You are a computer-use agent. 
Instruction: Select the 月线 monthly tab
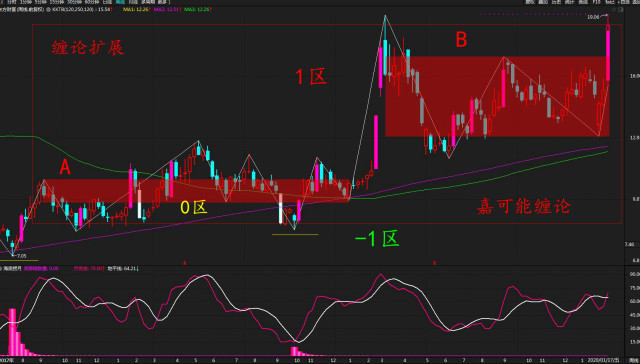pos(133,2)
